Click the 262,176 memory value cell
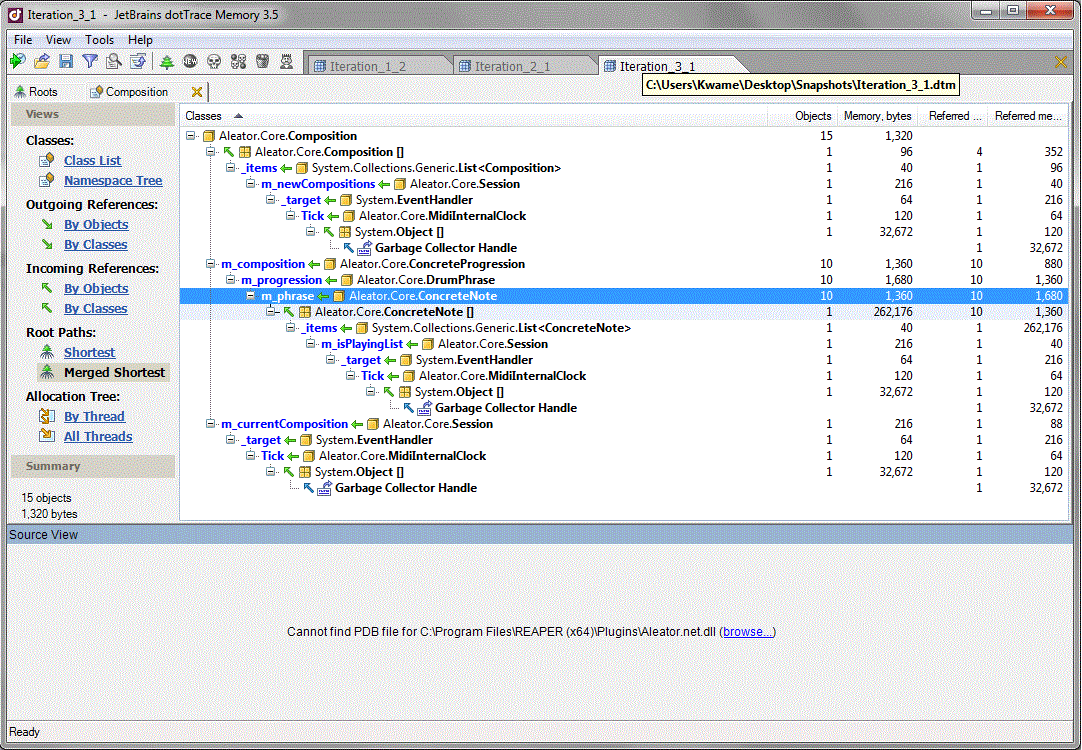 893,312
